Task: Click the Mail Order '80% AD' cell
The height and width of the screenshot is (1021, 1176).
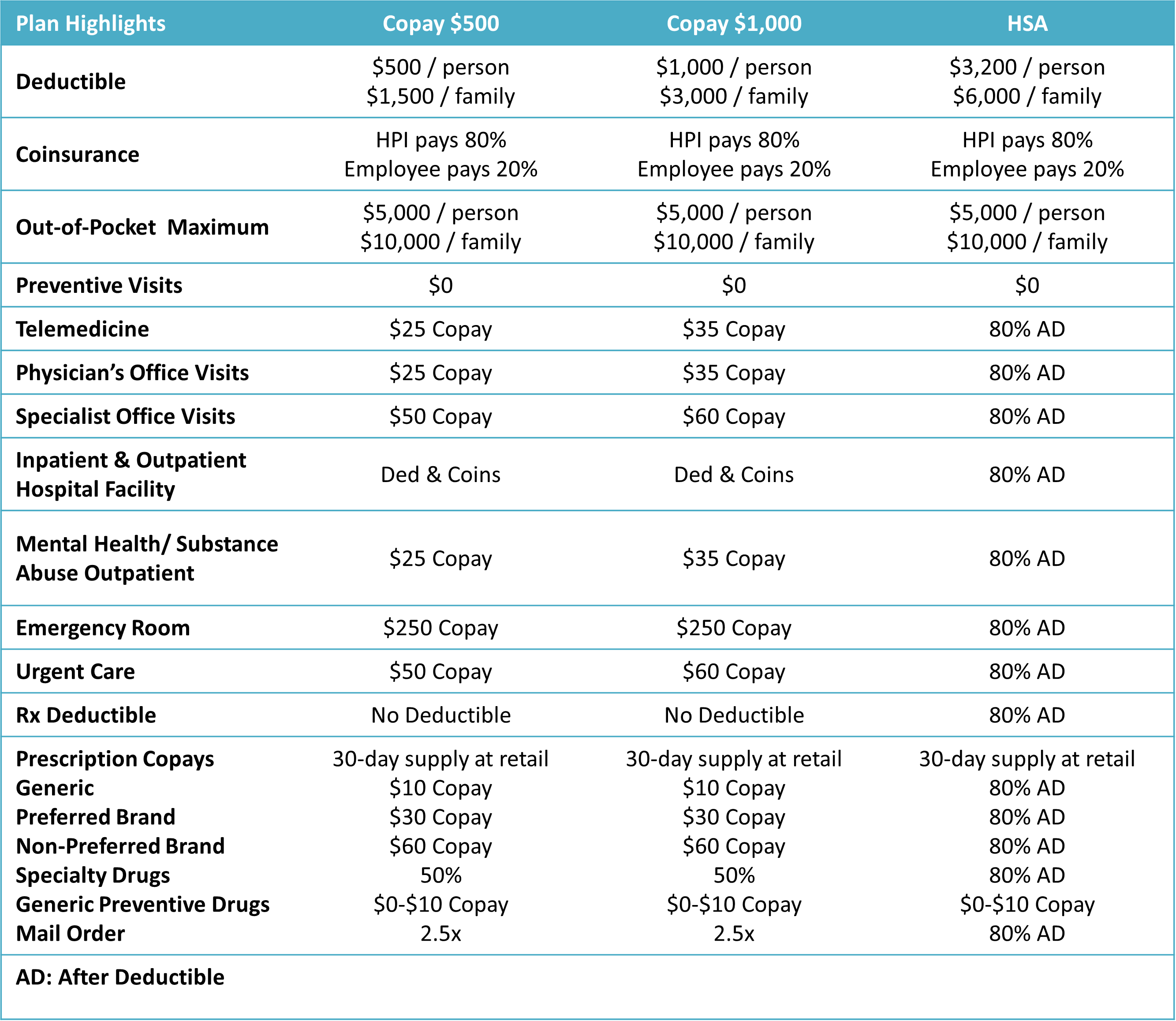Action: (1027, 934)
